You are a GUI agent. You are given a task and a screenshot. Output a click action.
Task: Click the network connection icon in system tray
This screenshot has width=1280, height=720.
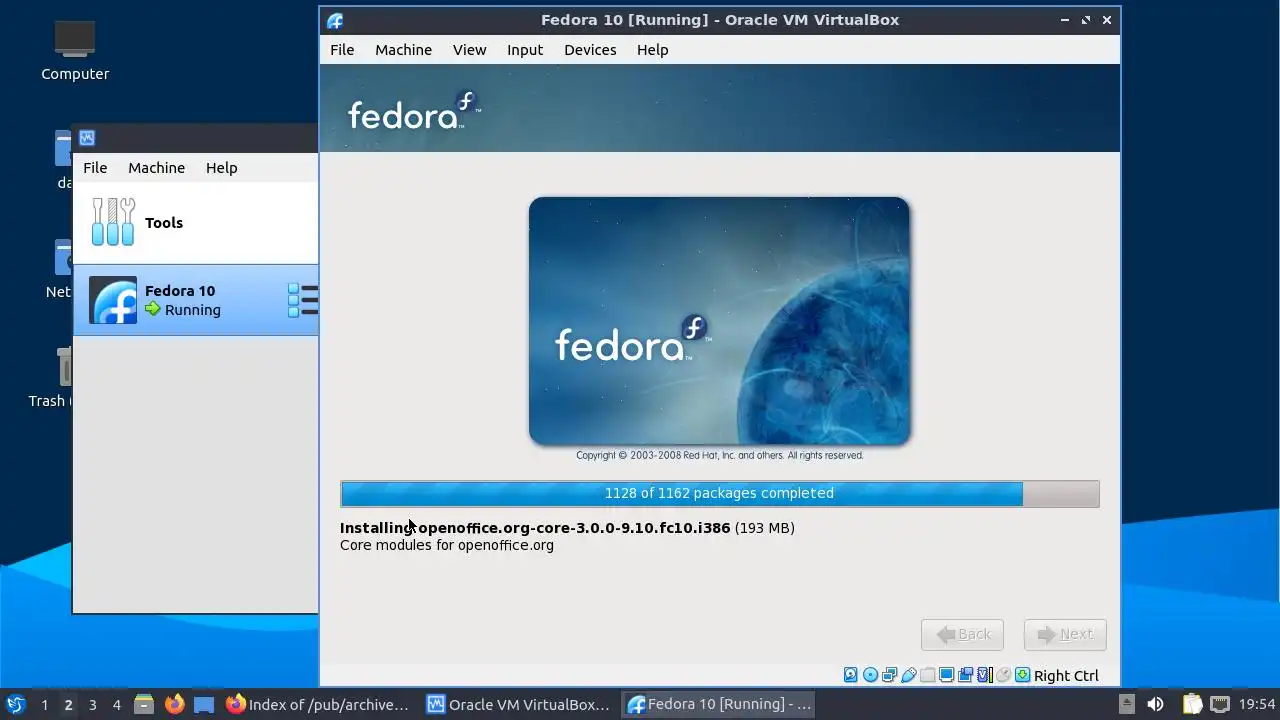point(1220,704)
